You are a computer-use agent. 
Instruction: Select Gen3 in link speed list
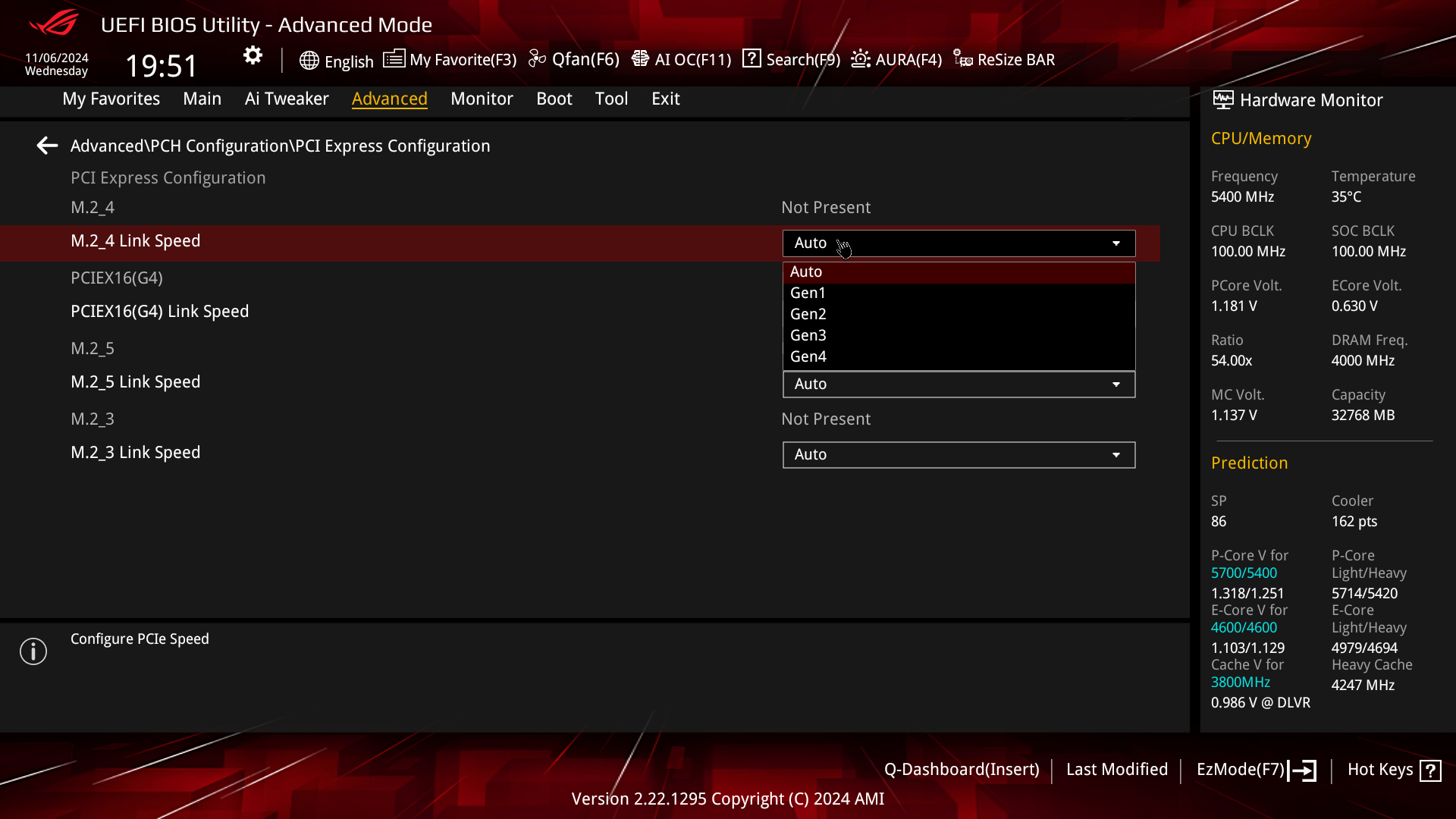(x=808, y=335)
